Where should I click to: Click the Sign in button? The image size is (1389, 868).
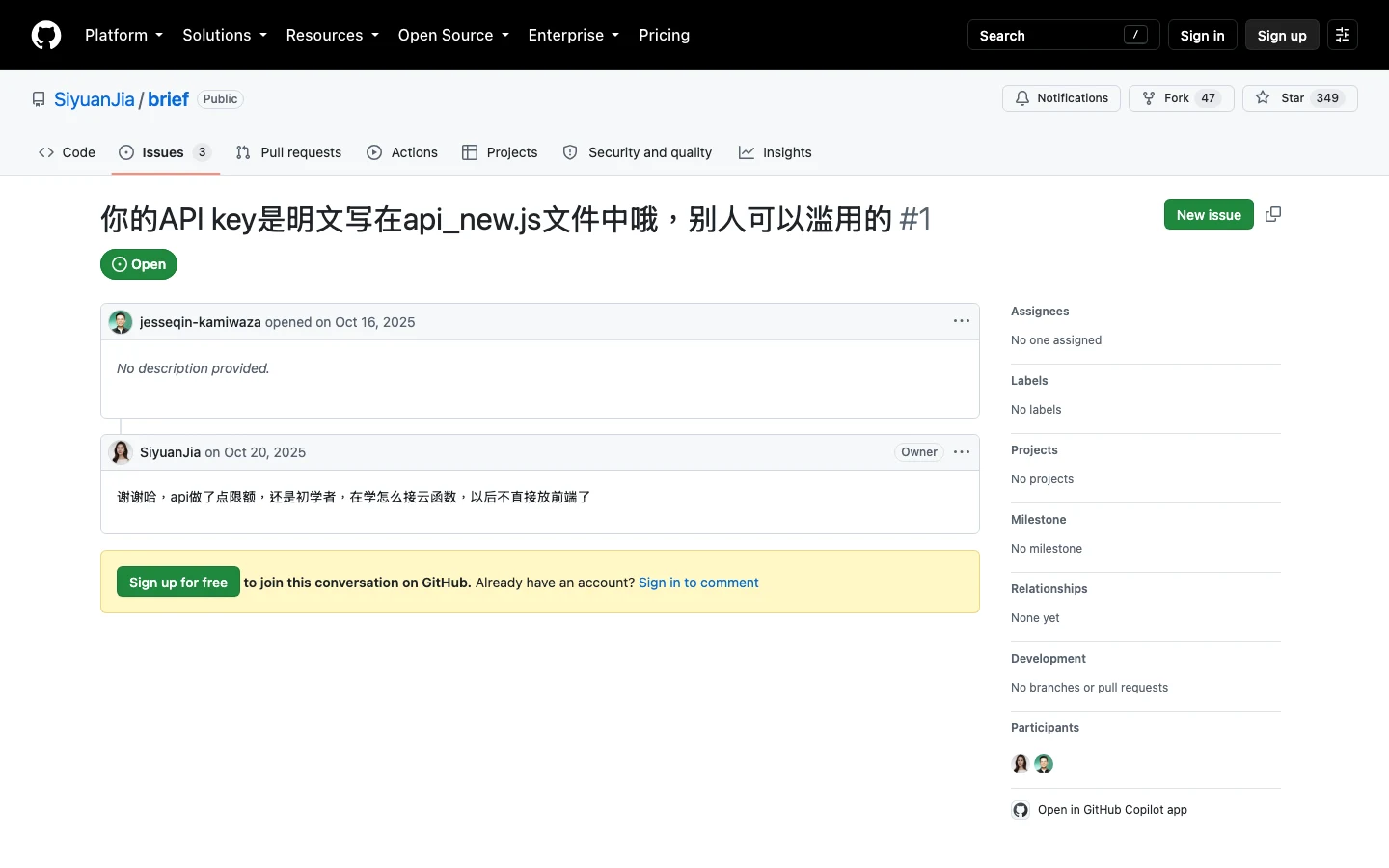[1202, 35]
